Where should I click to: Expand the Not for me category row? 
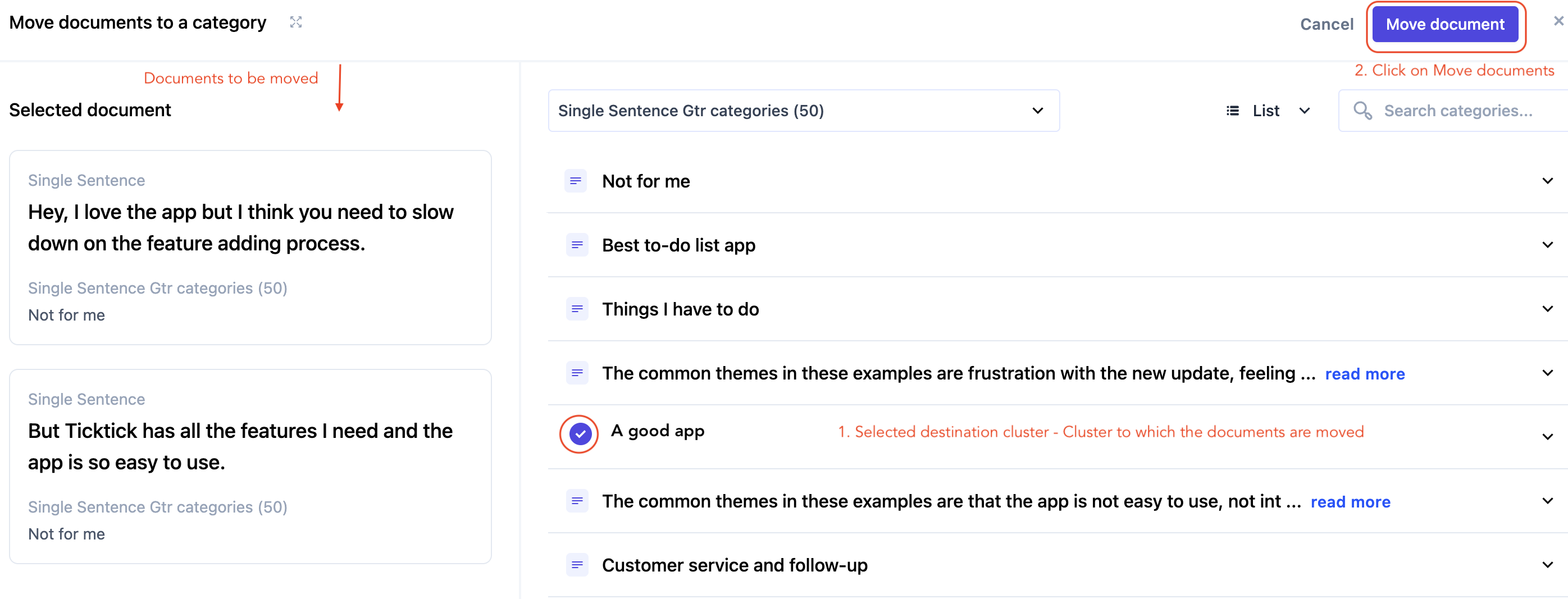pos(1547,181)
